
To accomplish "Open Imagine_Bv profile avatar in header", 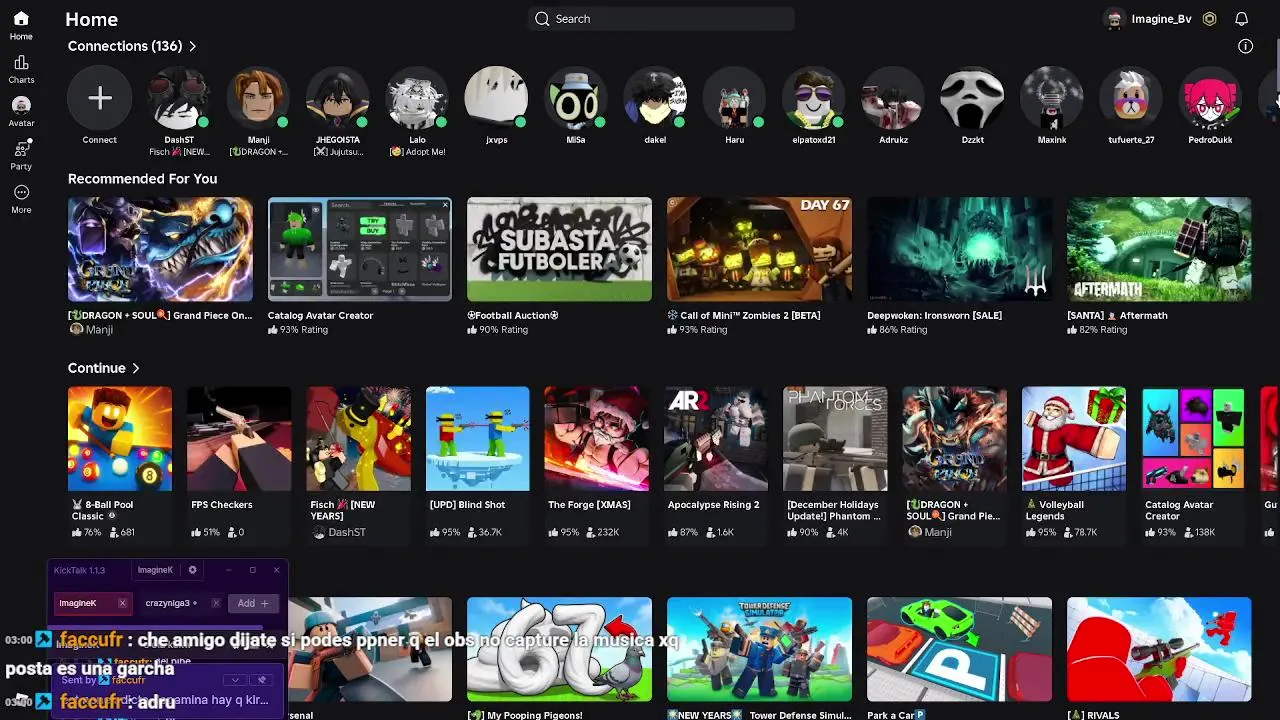I will [x=1114, y=19].
